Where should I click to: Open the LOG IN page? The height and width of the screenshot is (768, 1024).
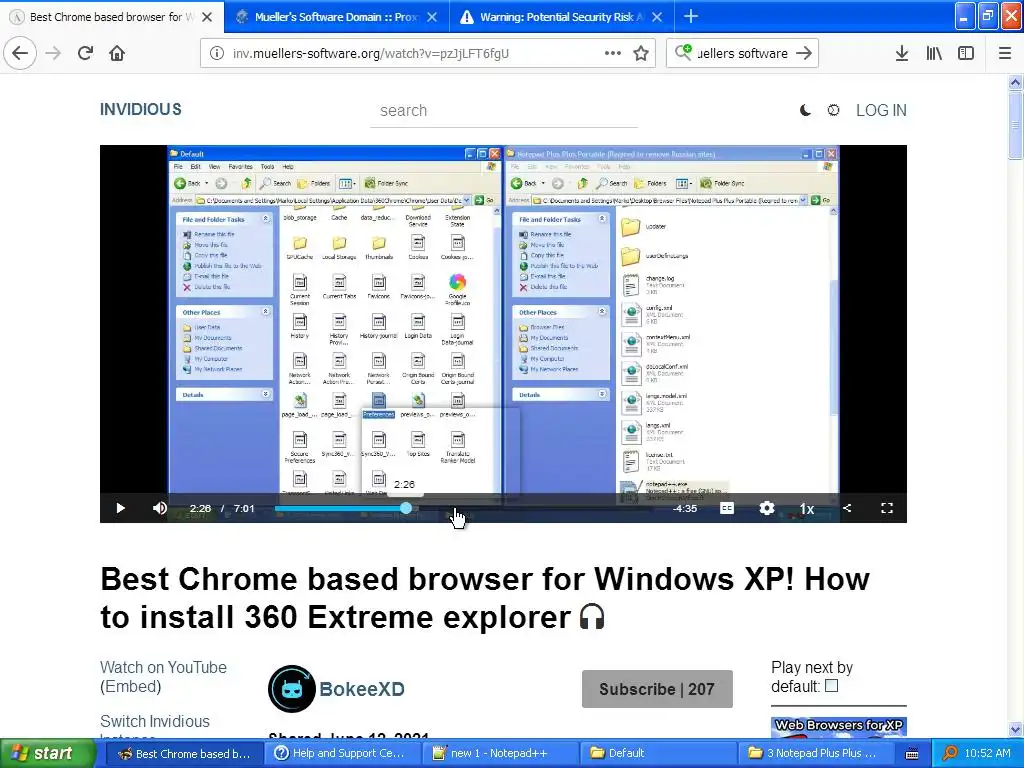click(x=881, y=110)
